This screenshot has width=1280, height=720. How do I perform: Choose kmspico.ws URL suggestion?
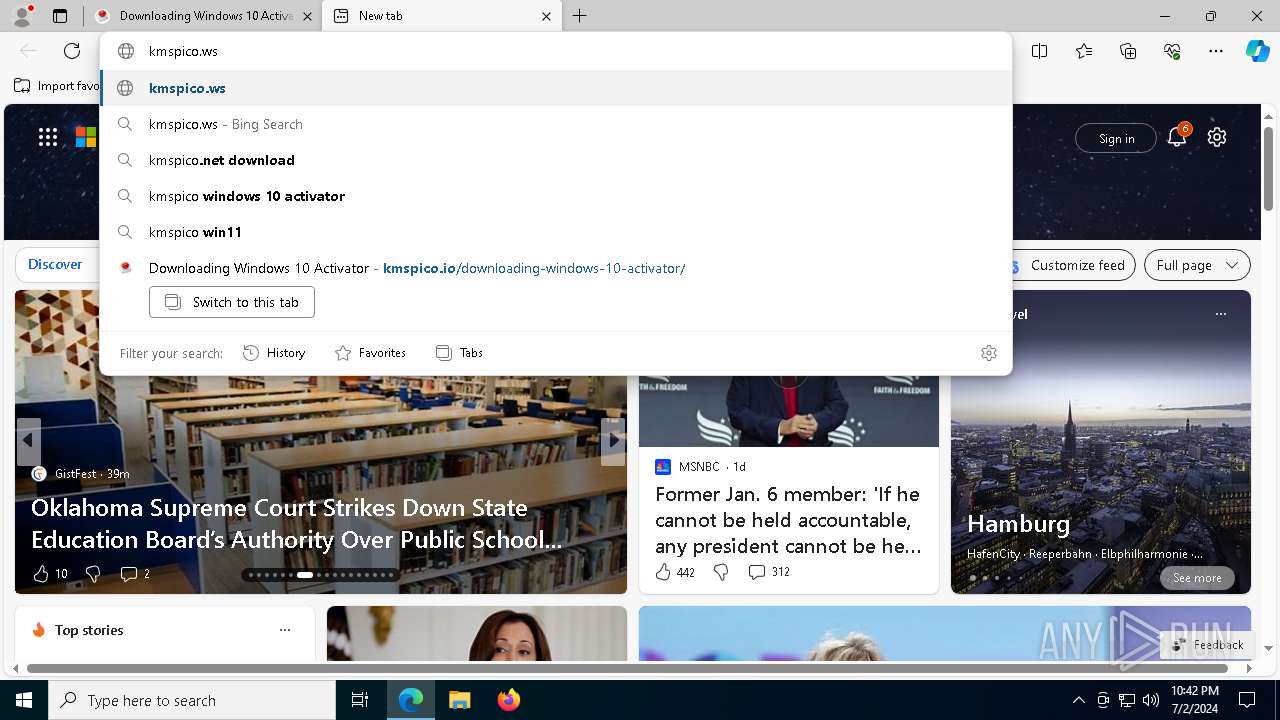click(556, 88)
